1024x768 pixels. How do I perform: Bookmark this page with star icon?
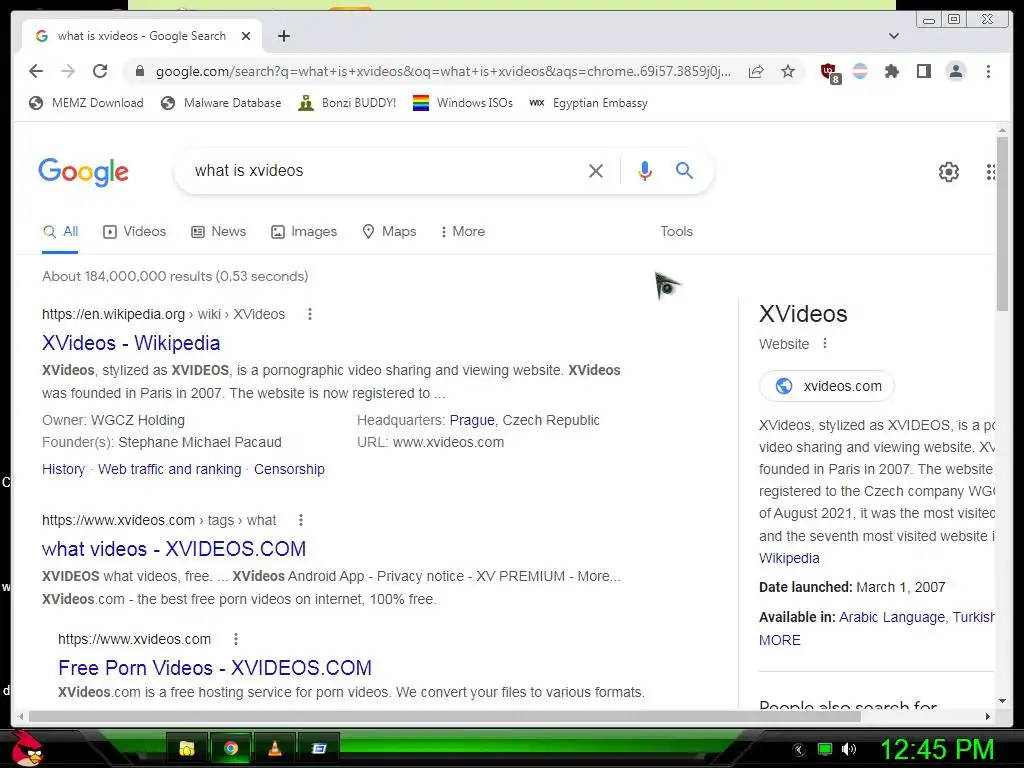coord(788,71)
